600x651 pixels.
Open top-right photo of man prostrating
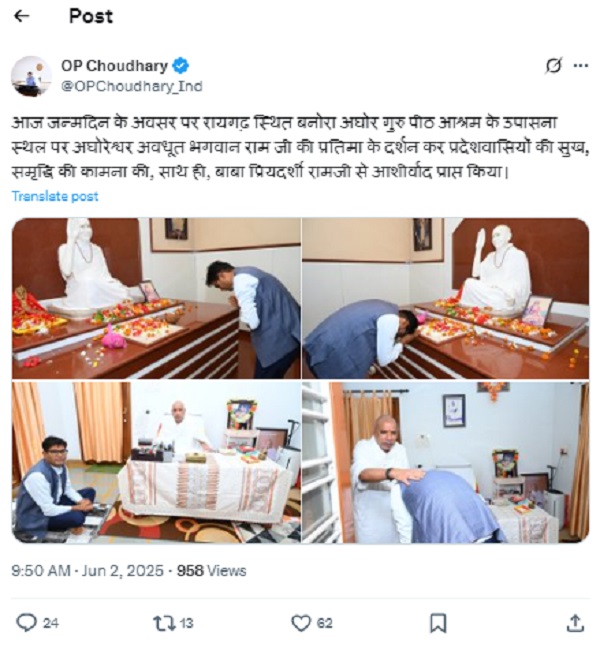446,298
